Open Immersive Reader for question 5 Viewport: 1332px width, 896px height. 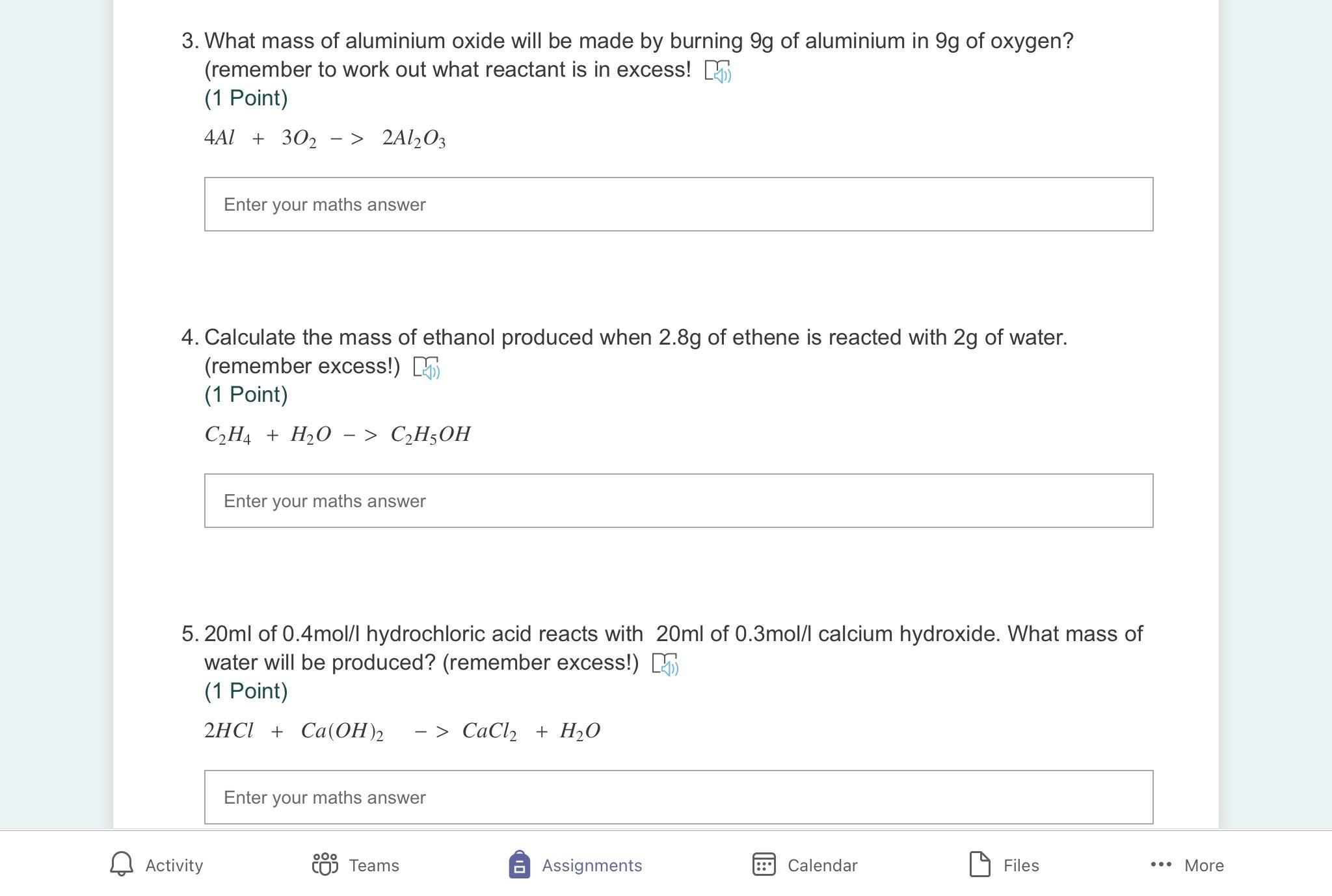pyautogui.click(x=665, y=664)
